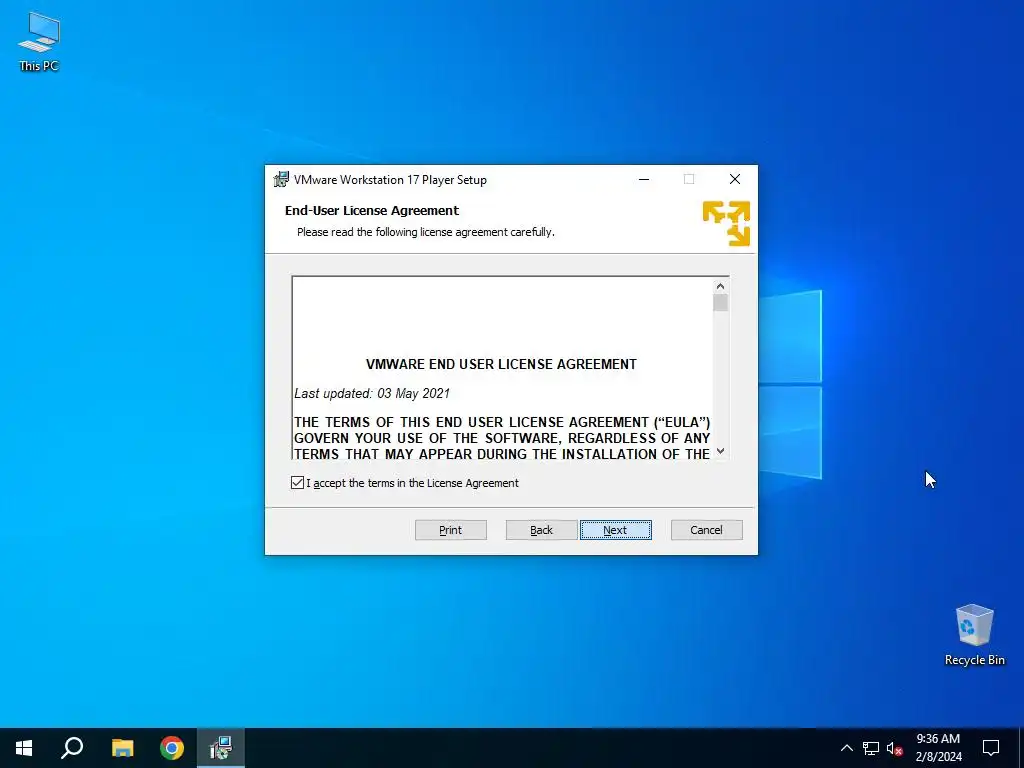The image size is (1024, 768).
Task: Click the VMware setup title bar icon
Action: click(281, 179)
